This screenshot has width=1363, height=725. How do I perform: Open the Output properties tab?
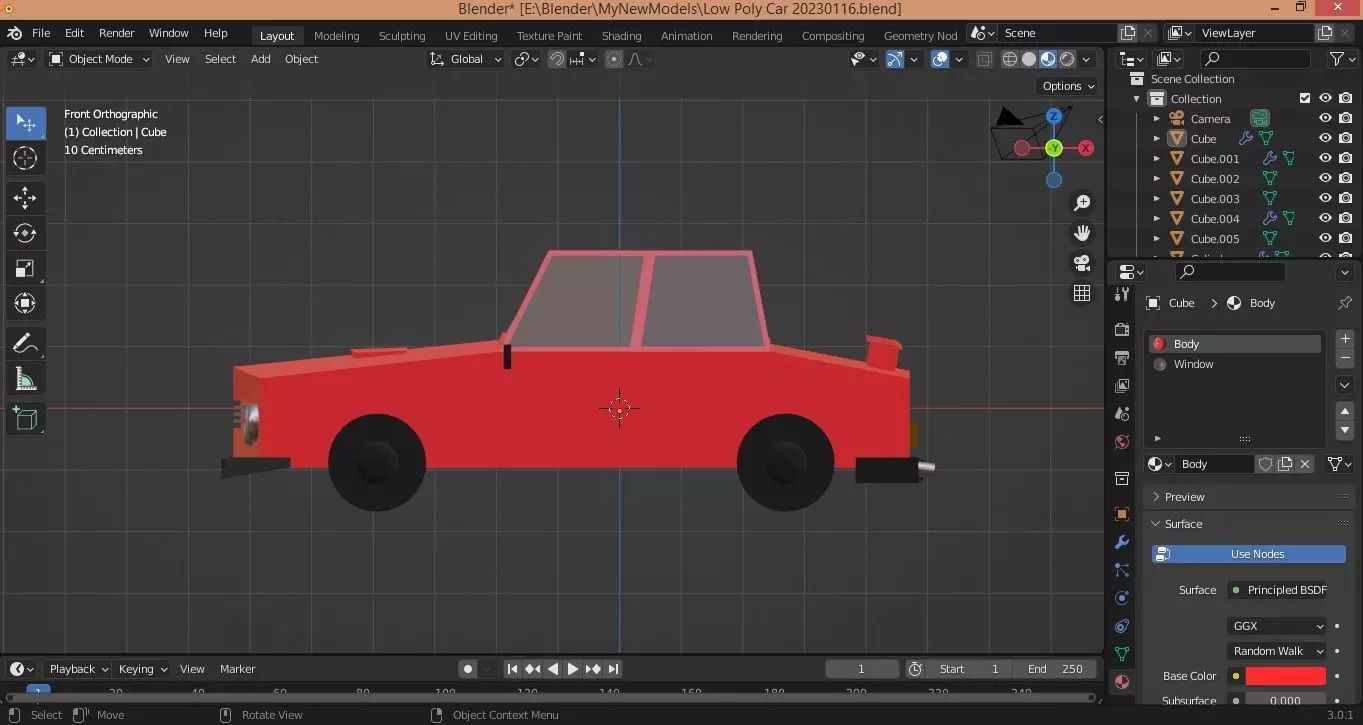[1122, 358]
